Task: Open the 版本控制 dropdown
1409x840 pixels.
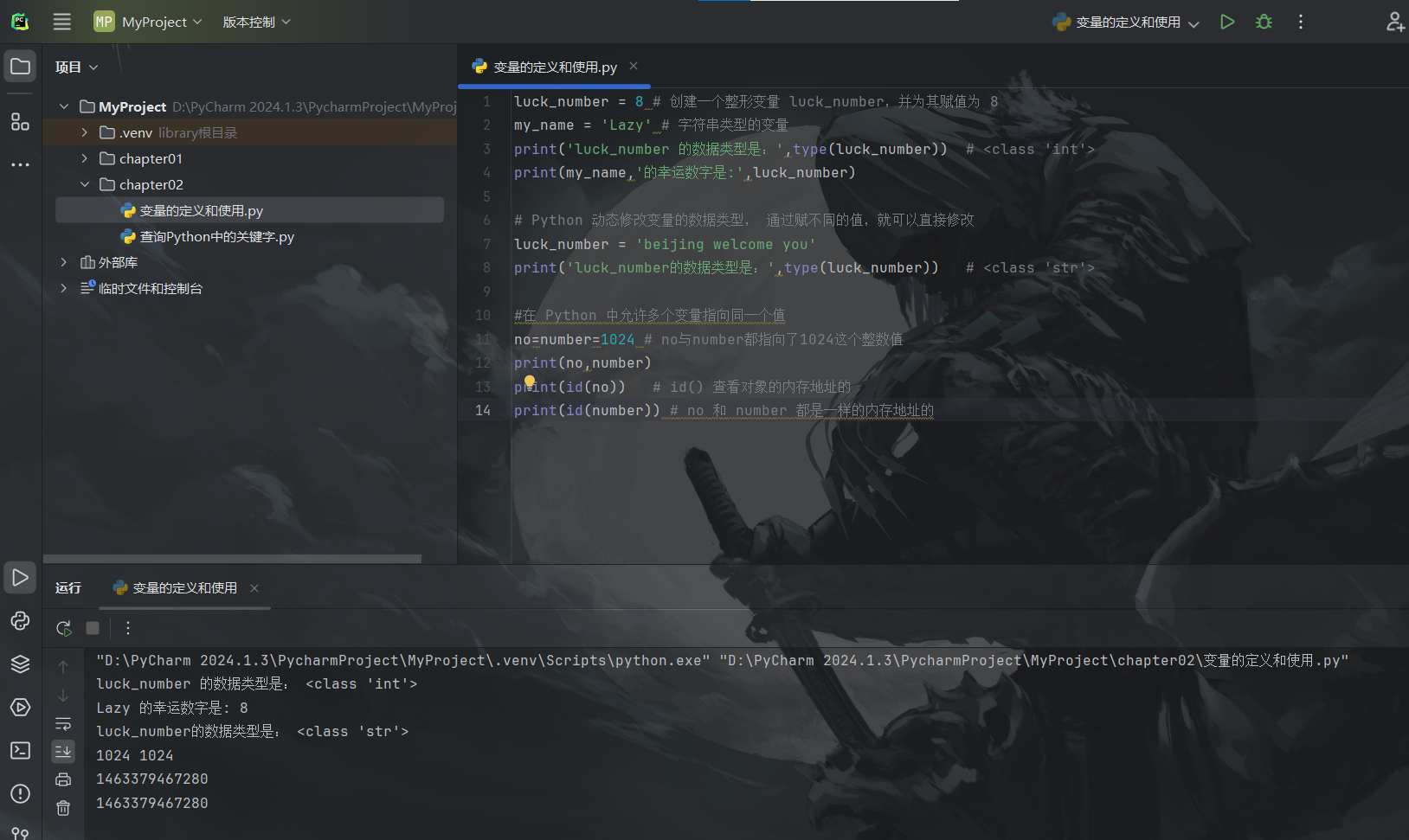Action: (257, 22)
